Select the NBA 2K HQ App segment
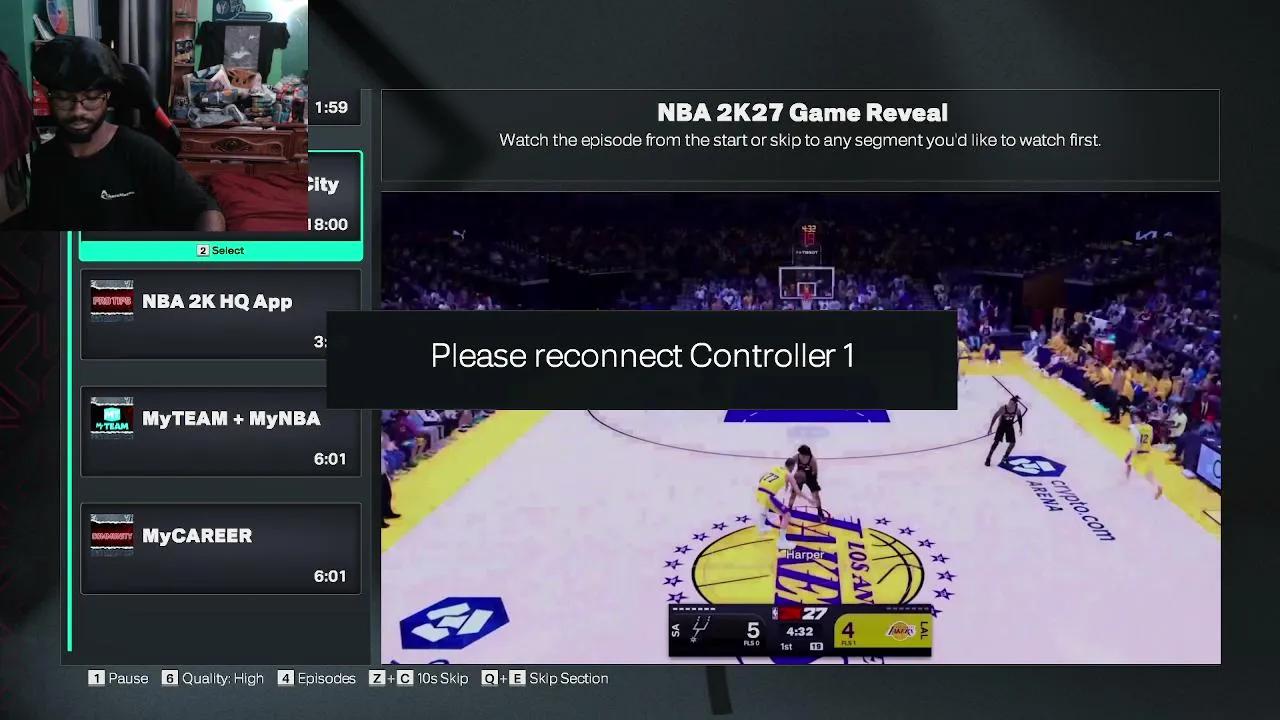The image size is (1280, 720). (x=221, y=314)
